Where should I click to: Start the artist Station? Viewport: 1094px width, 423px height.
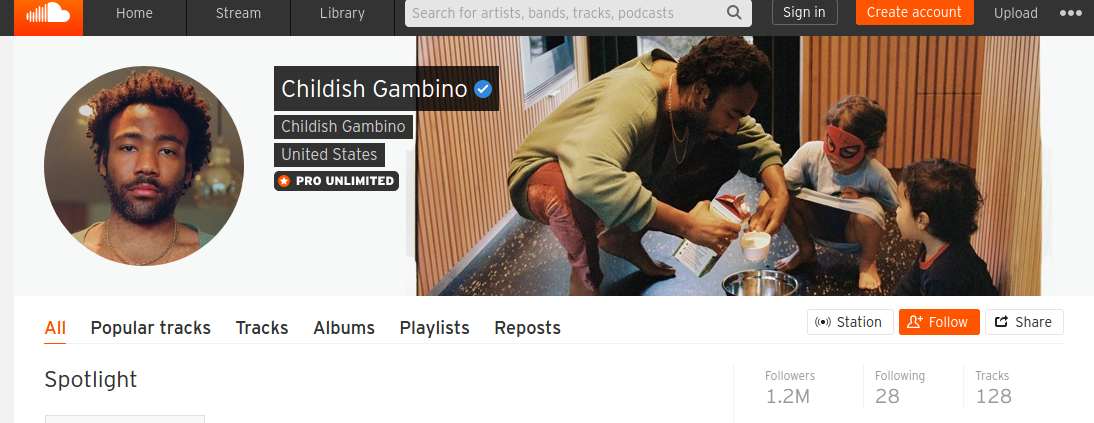pyautogui.click(x=850, y=322)
